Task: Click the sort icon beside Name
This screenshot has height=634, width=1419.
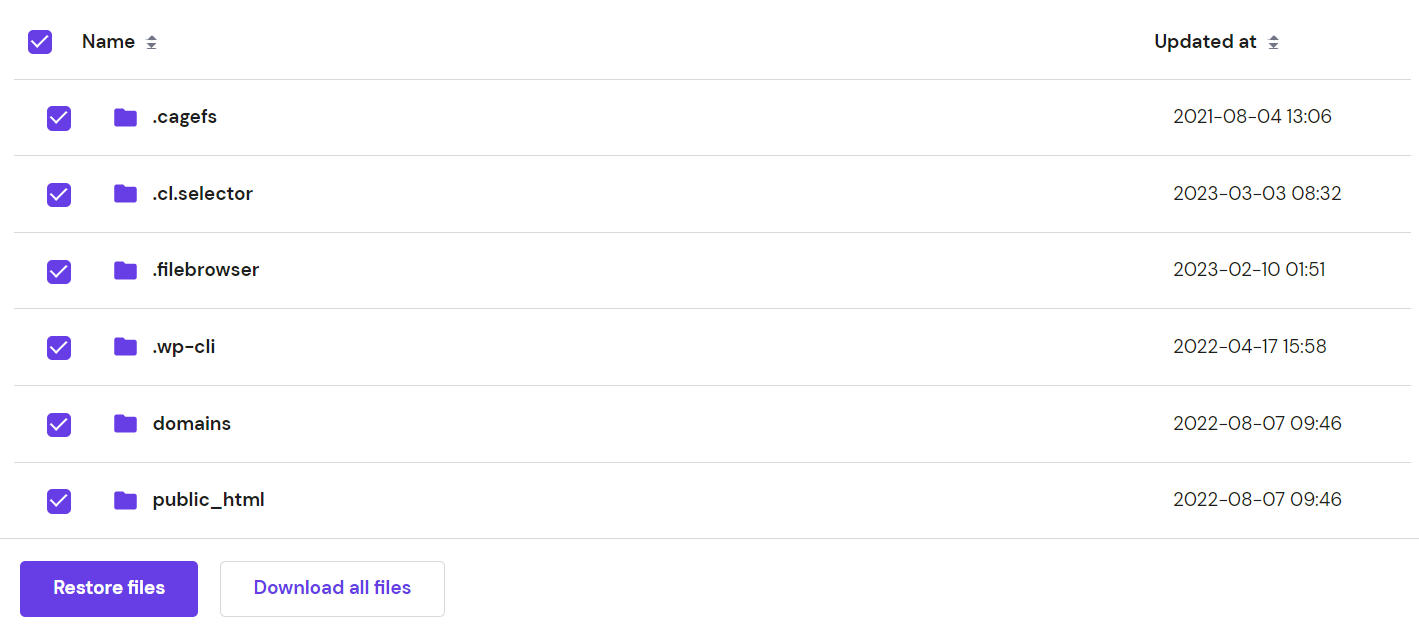Action: 151,42
